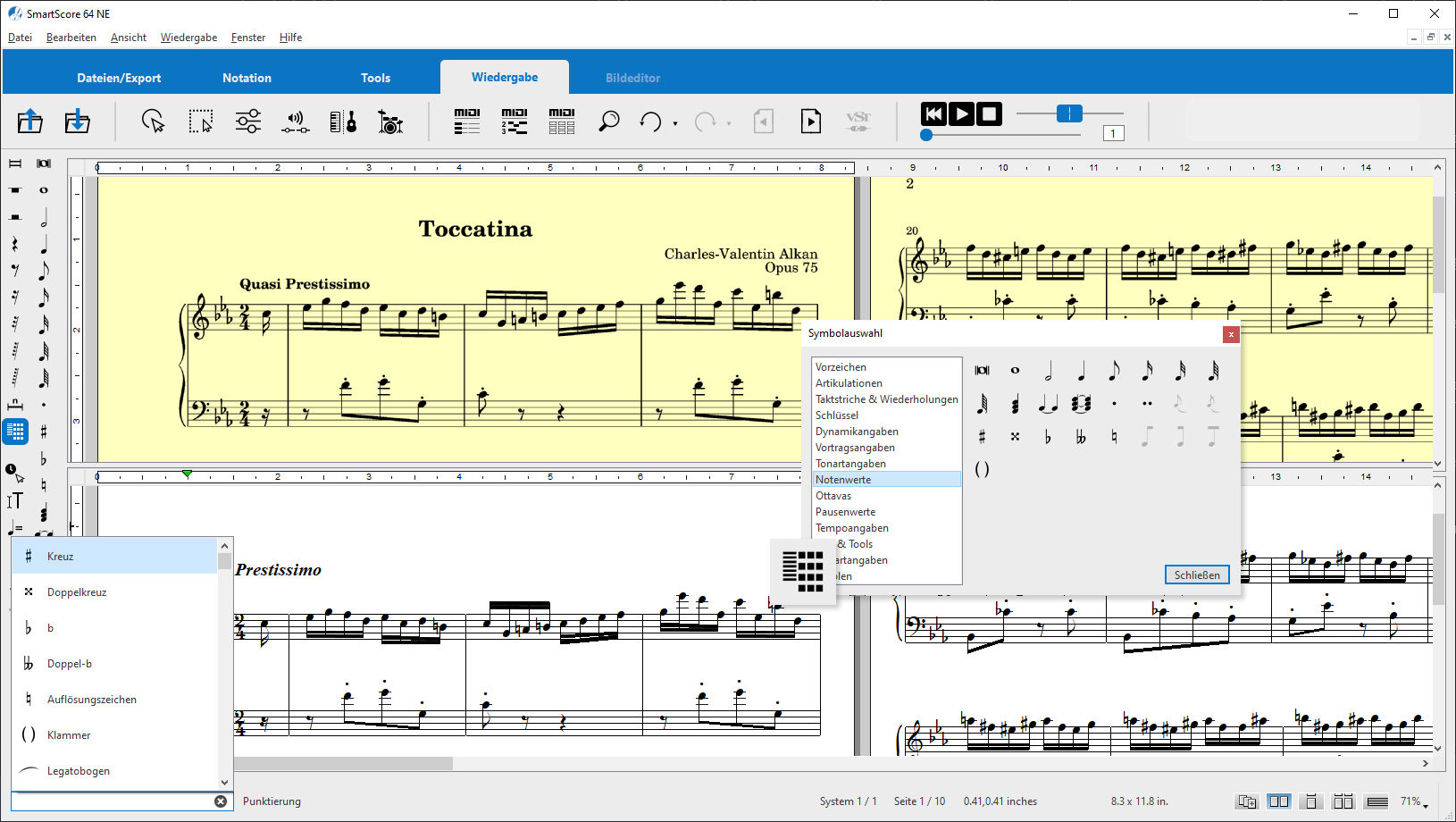Open the piano and guitar instrument tool

(343, 122)
